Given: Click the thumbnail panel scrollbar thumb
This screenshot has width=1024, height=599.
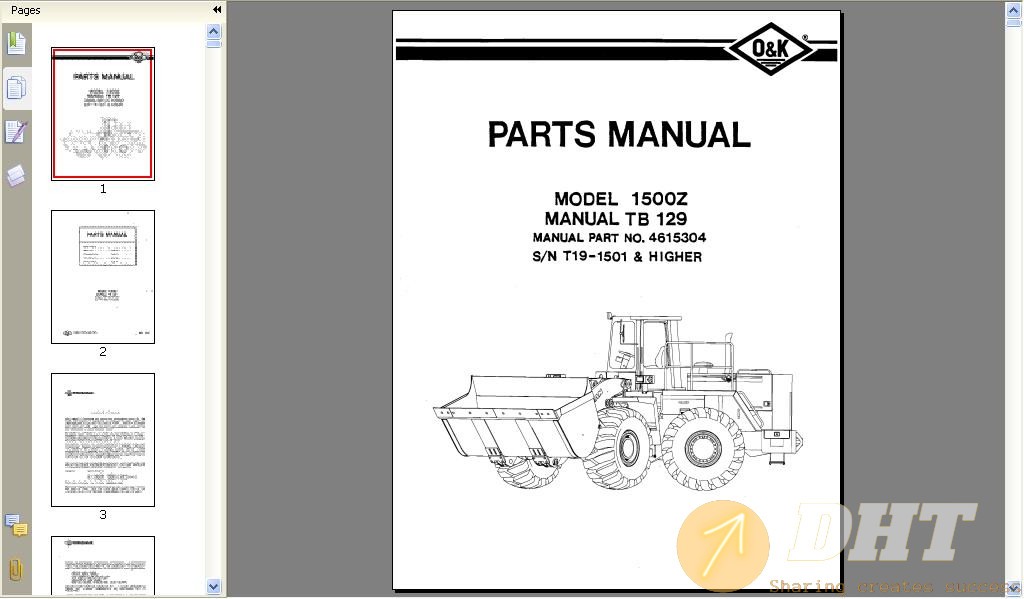Looking at the screenshot, I should pos(214,44).
